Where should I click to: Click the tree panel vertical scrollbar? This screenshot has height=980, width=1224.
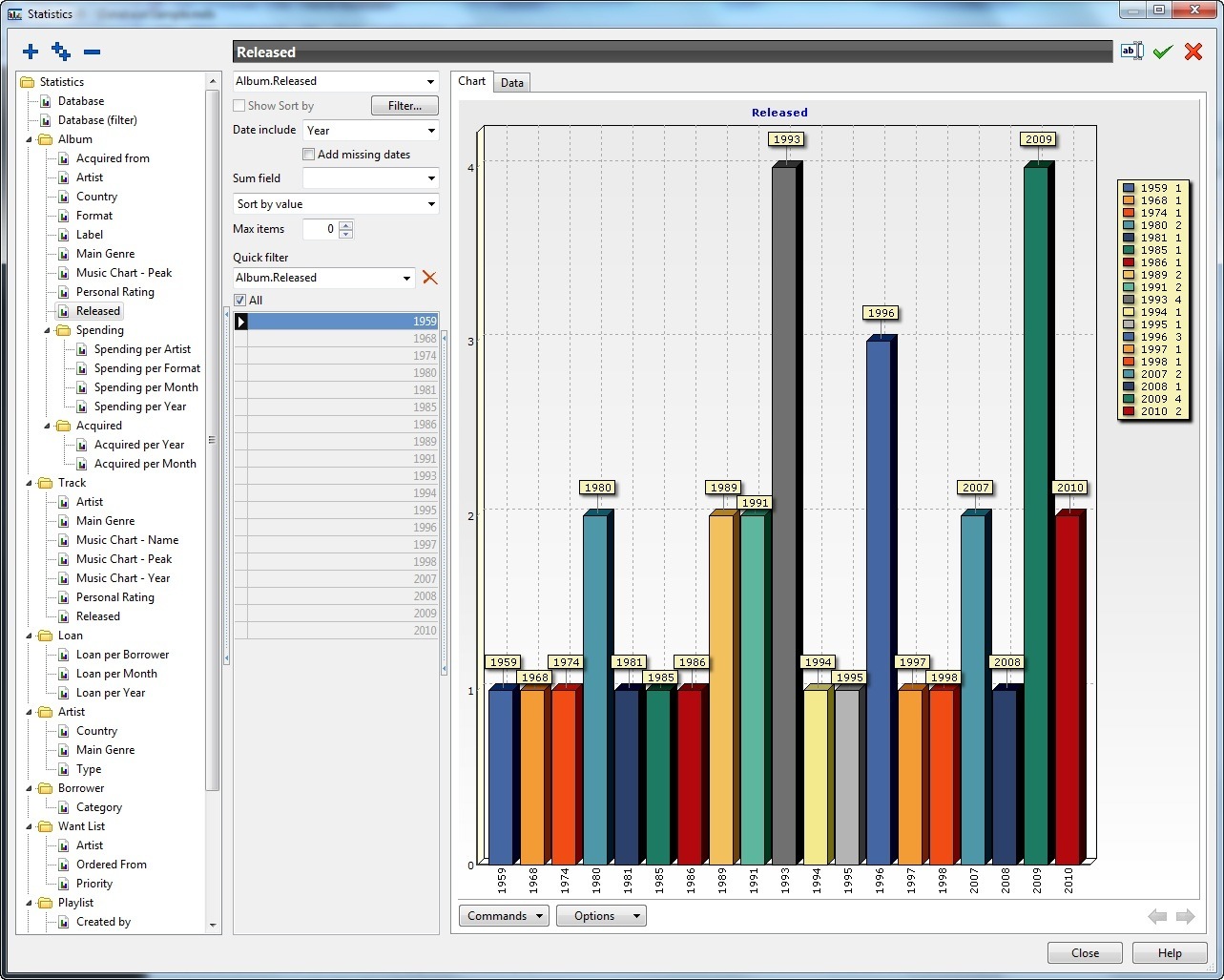coord(212,439)
